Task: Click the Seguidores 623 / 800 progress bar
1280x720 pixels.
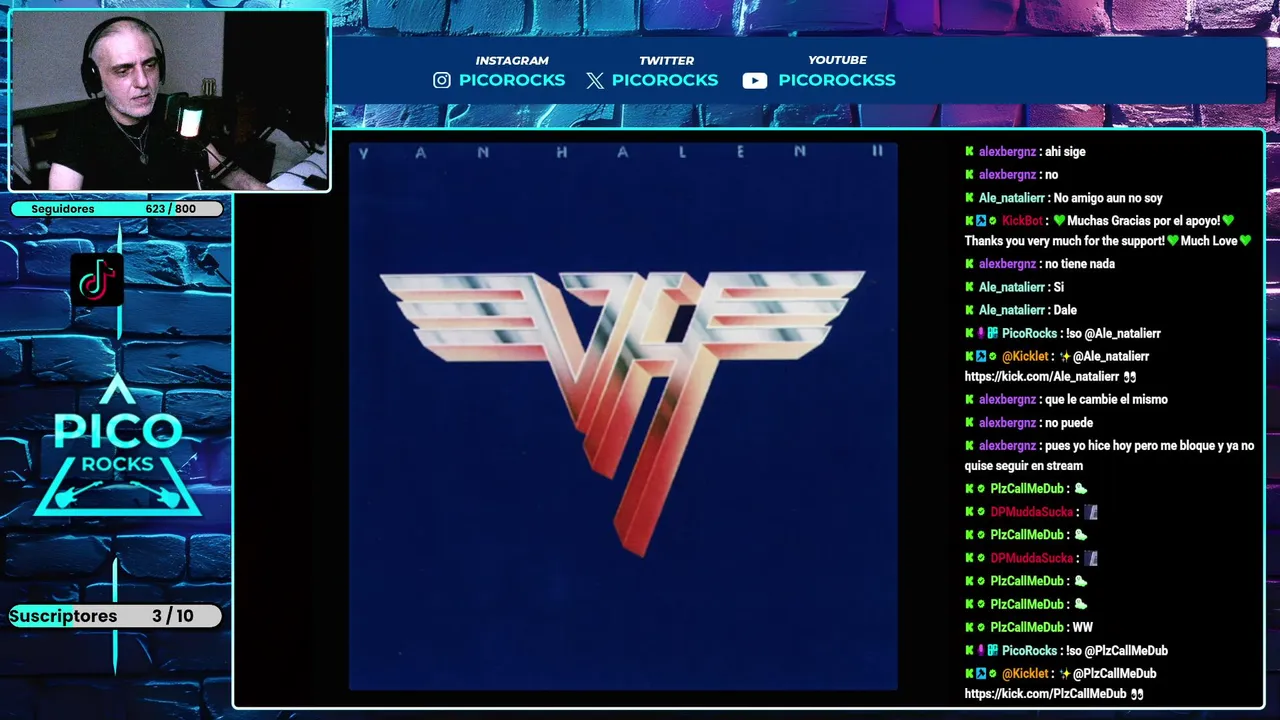Action: [x=116, y=209]
